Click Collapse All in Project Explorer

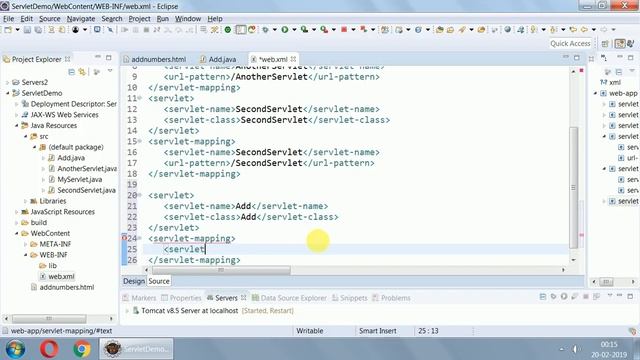click(x=71, y=72)
